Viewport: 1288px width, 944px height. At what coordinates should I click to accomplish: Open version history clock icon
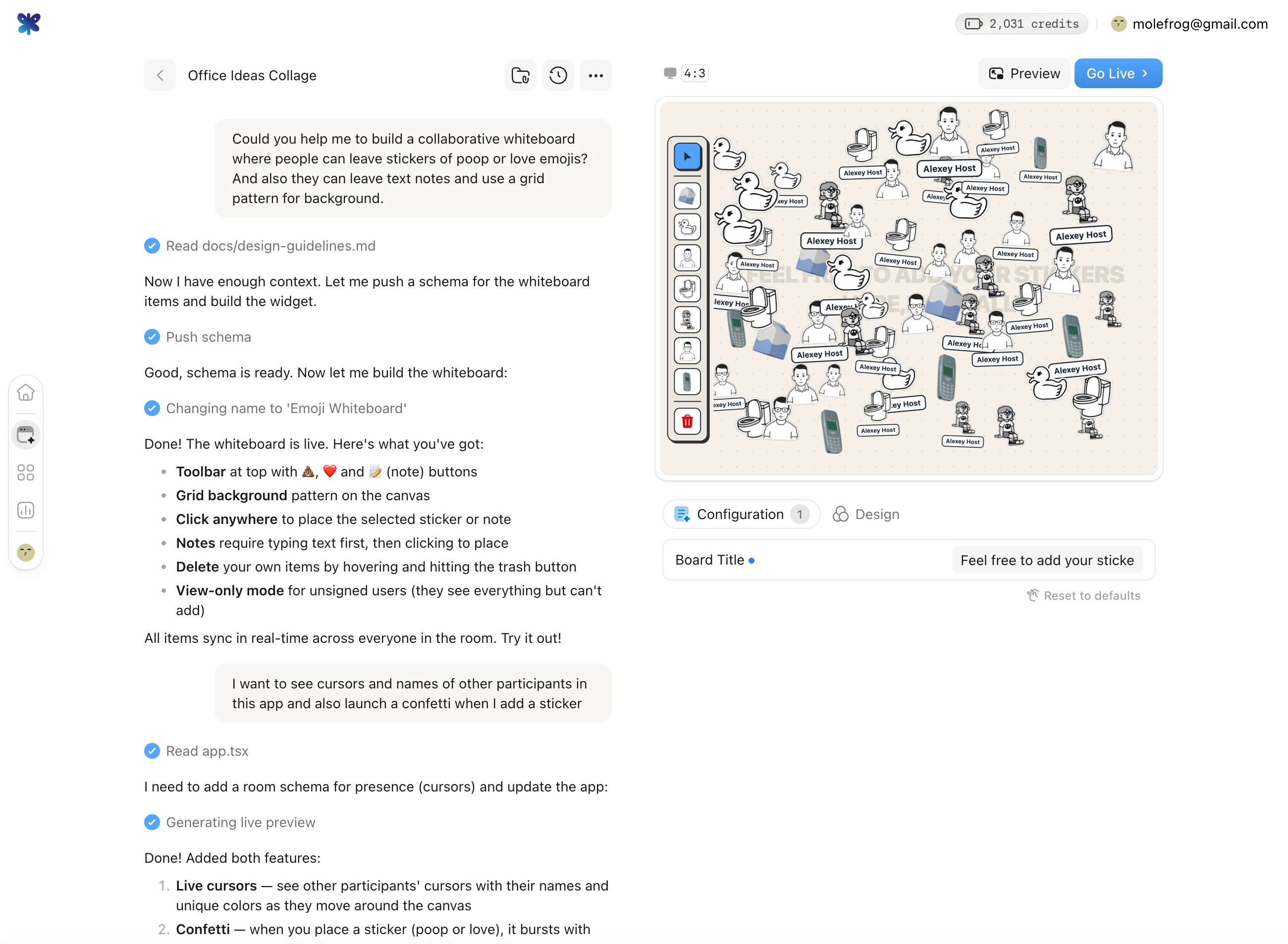click(x=558, y=75)
